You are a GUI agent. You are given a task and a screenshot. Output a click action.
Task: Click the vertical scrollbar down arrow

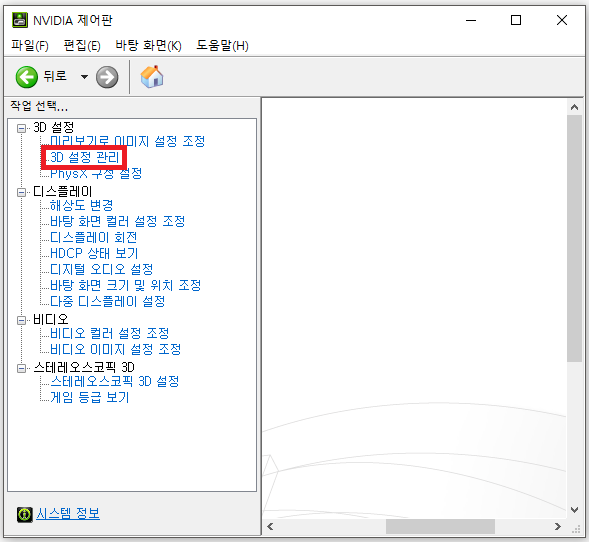tap(574, 510)
